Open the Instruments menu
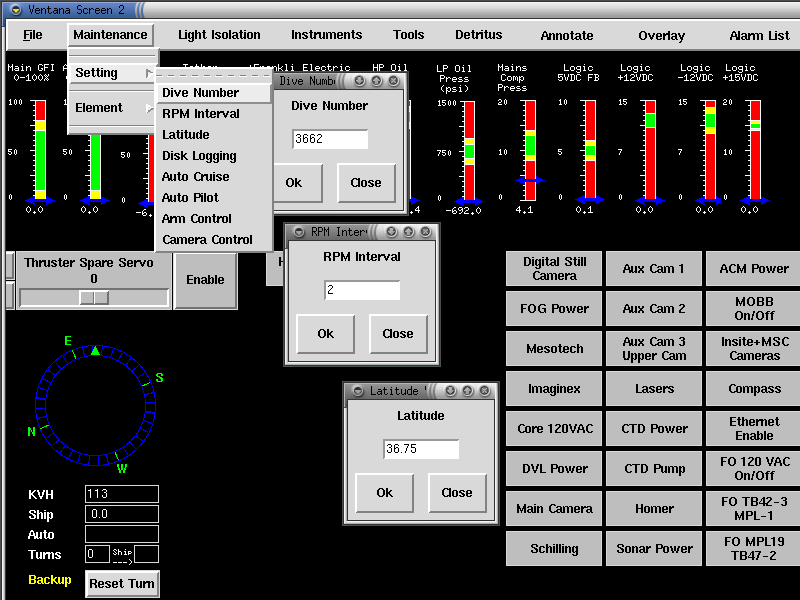The height and width of the screenshot is (600, 800). [x=327, y=35]
